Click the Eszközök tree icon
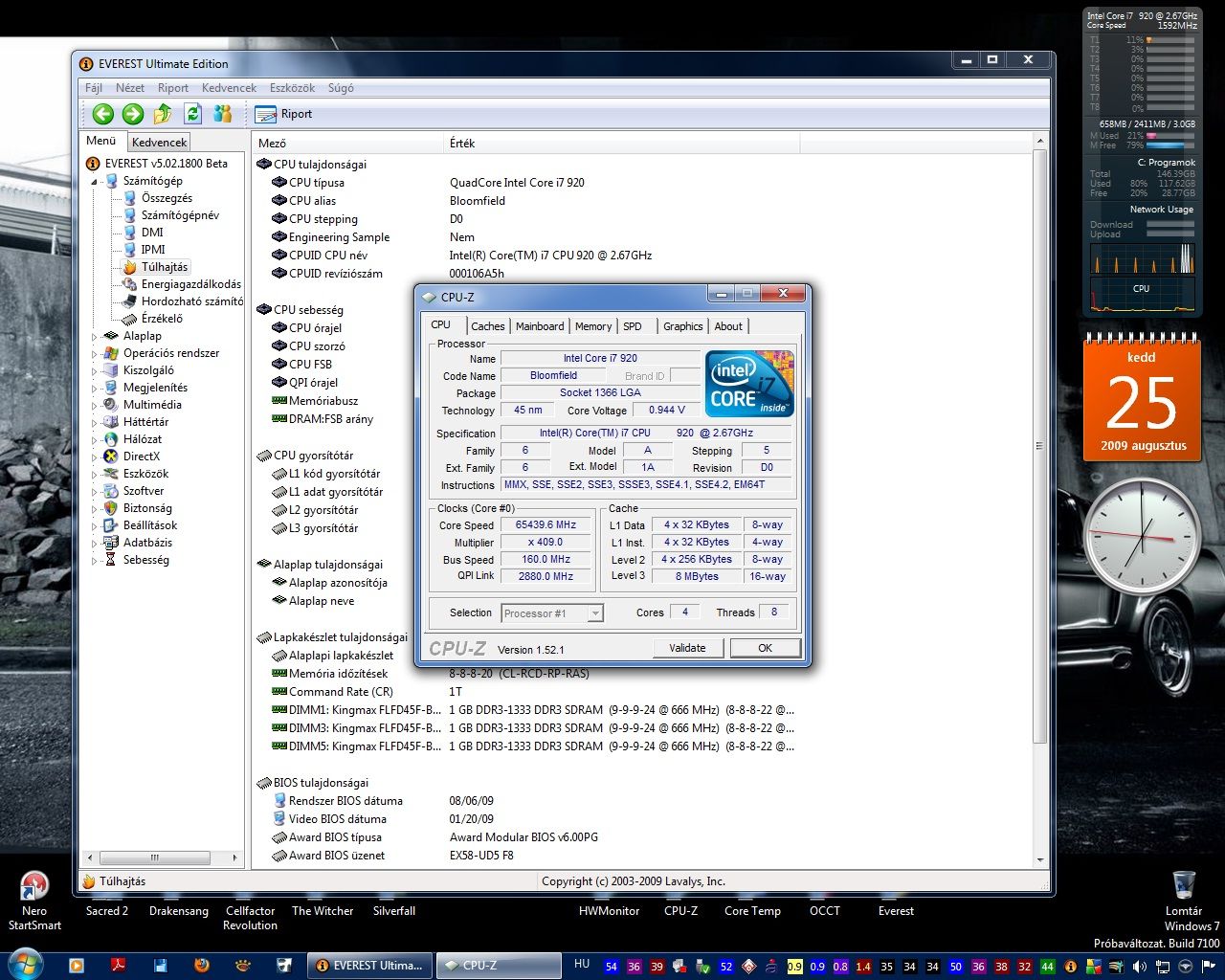 click(111, 474)
